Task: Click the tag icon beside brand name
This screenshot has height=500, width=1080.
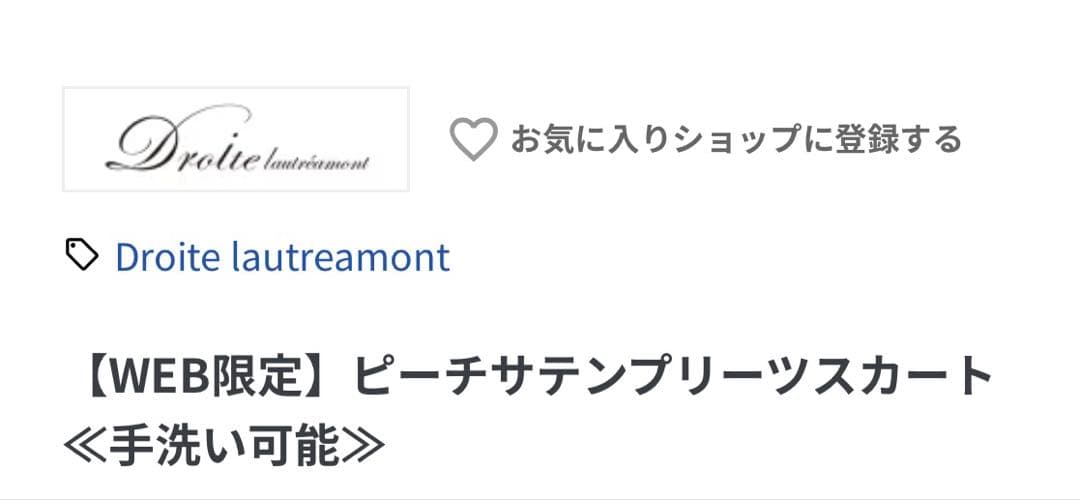Action: (82, 256)
